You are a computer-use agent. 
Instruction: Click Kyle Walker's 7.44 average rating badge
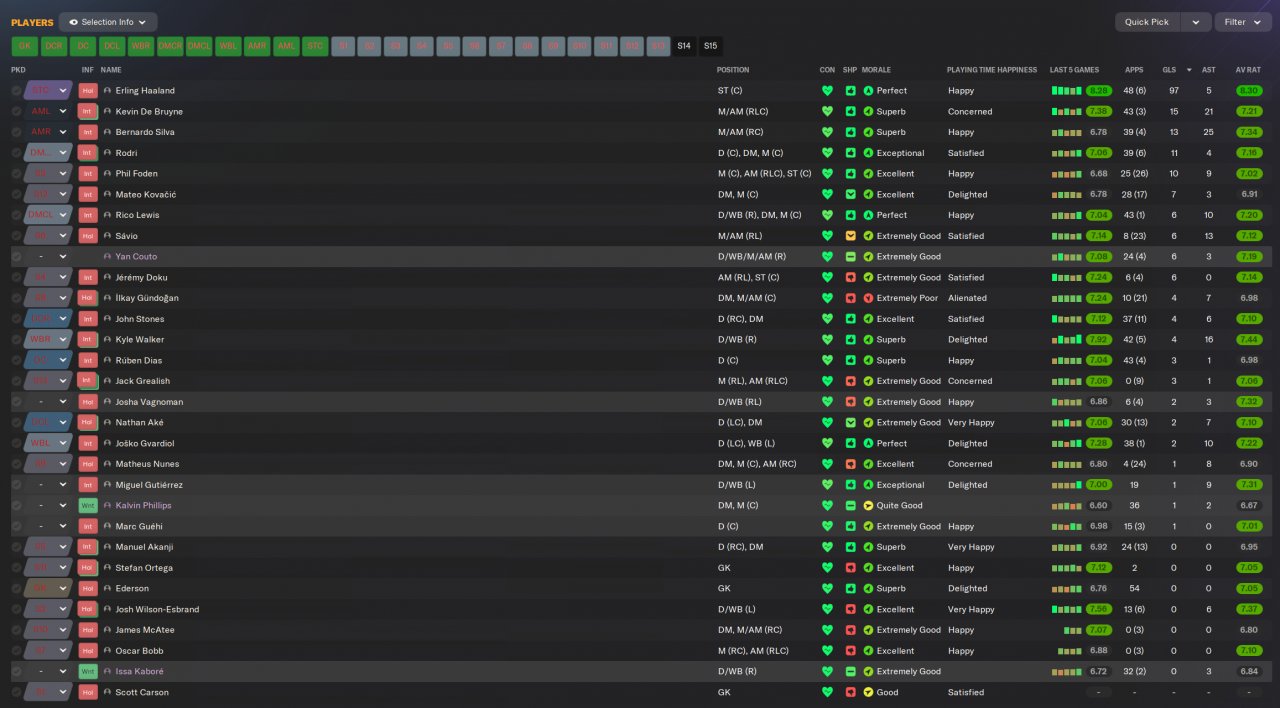(x=1249, y=340)
